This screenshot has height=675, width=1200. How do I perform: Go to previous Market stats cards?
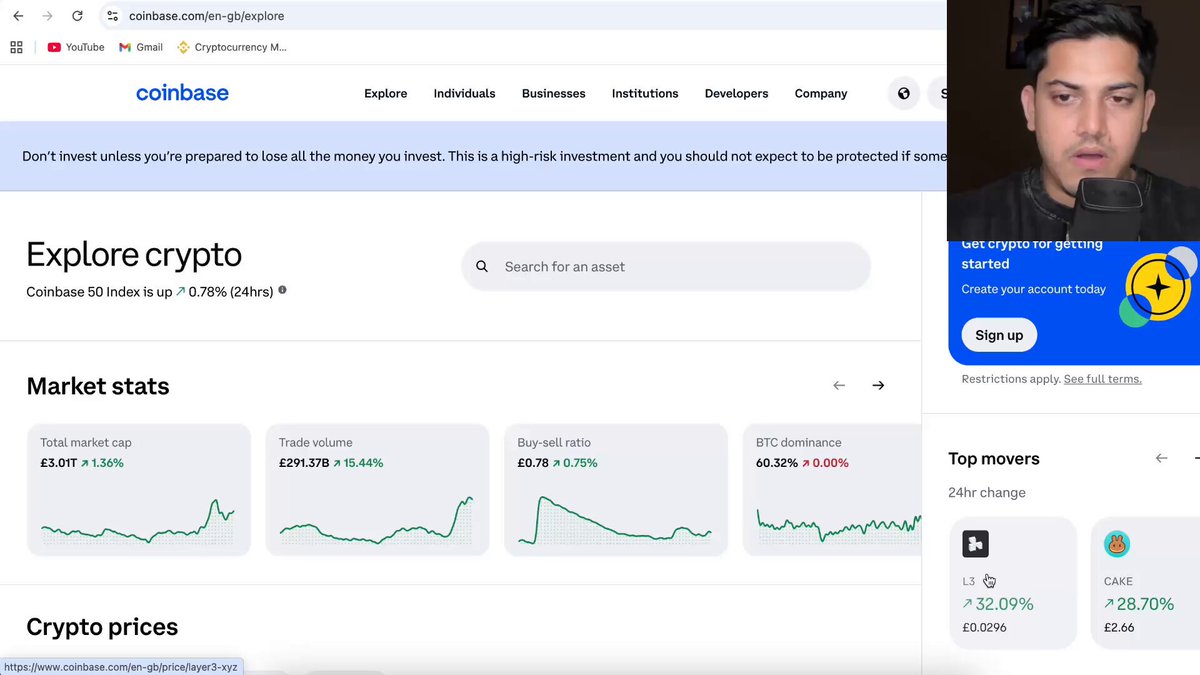[x=839, y=386]
